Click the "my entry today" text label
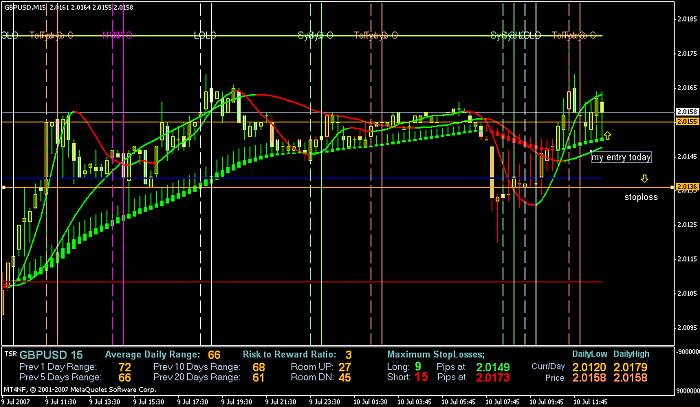The height and width of the screenshot is (407, 700). pos(621,158)
